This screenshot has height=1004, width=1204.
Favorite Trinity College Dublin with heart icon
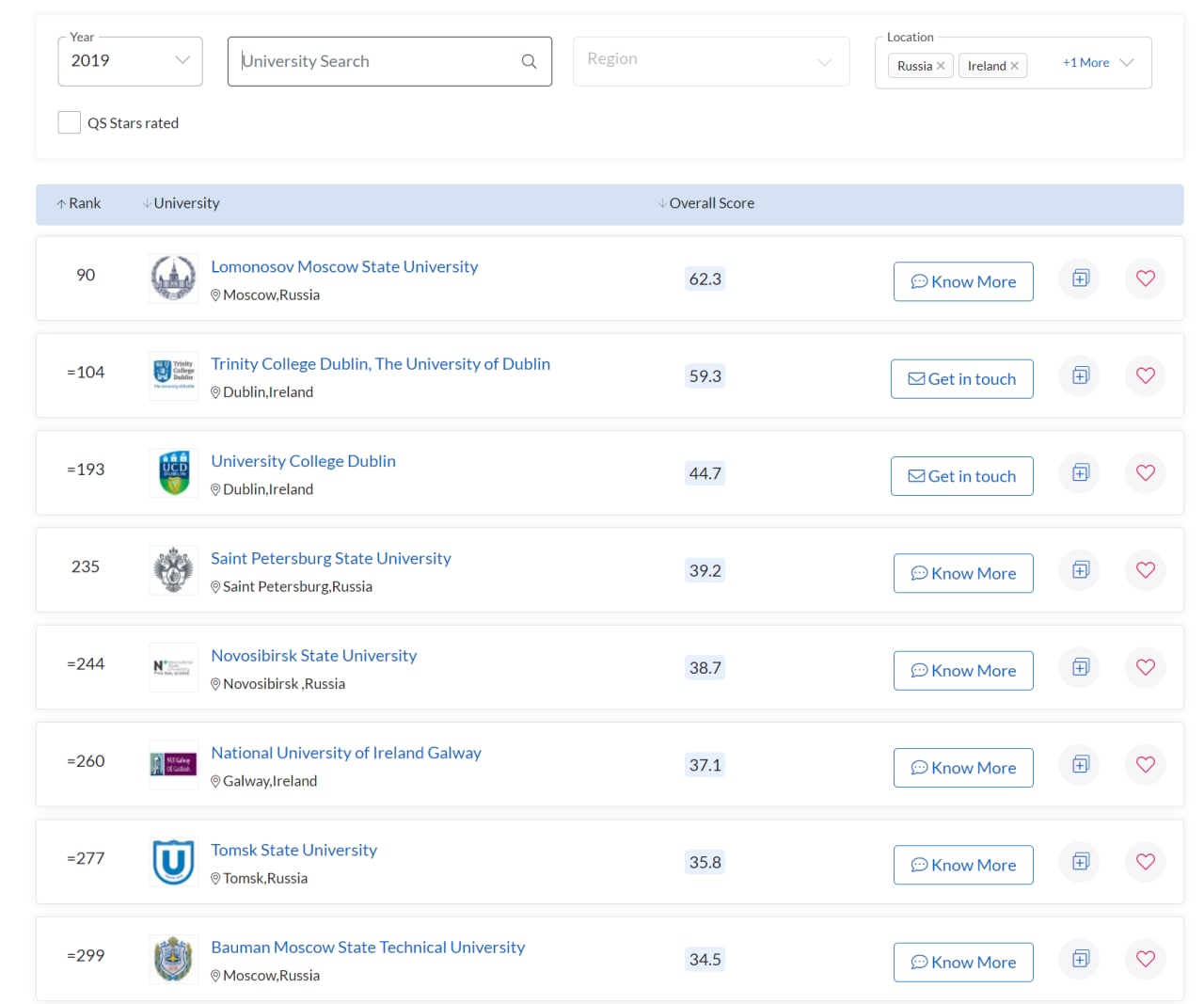[x=1145, y=375]
